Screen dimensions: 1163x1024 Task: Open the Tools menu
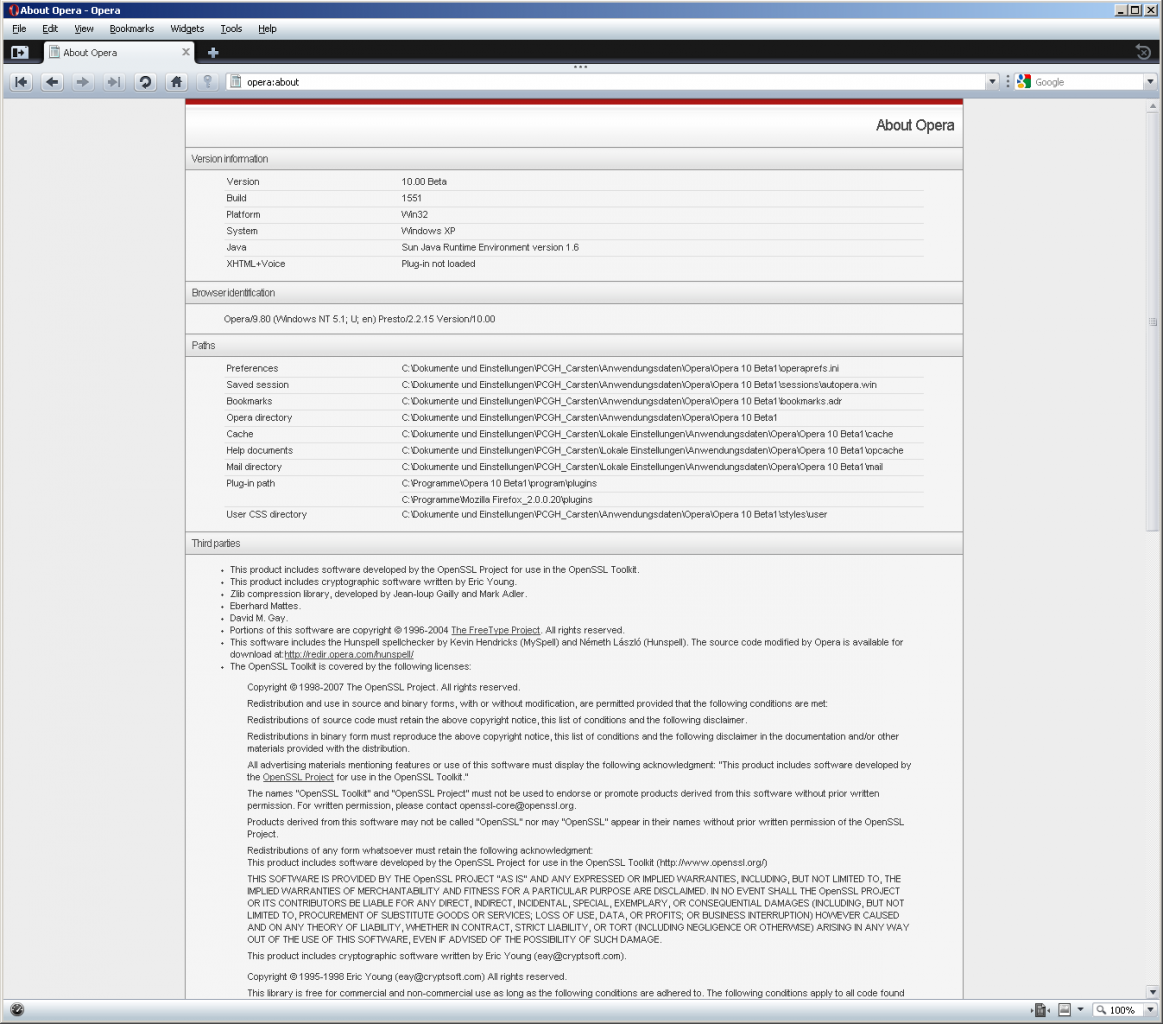click(231, 29)
